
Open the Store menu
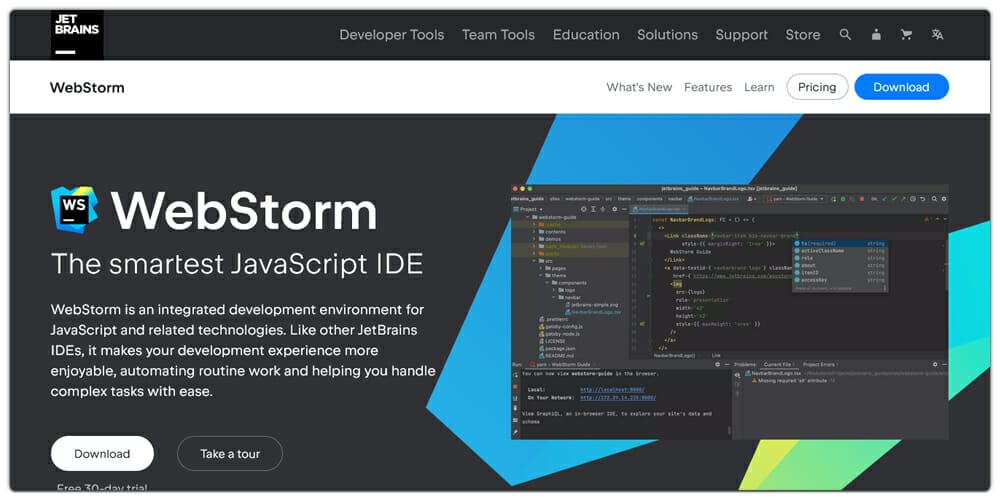pyautogui.click(x=803, y=35)
